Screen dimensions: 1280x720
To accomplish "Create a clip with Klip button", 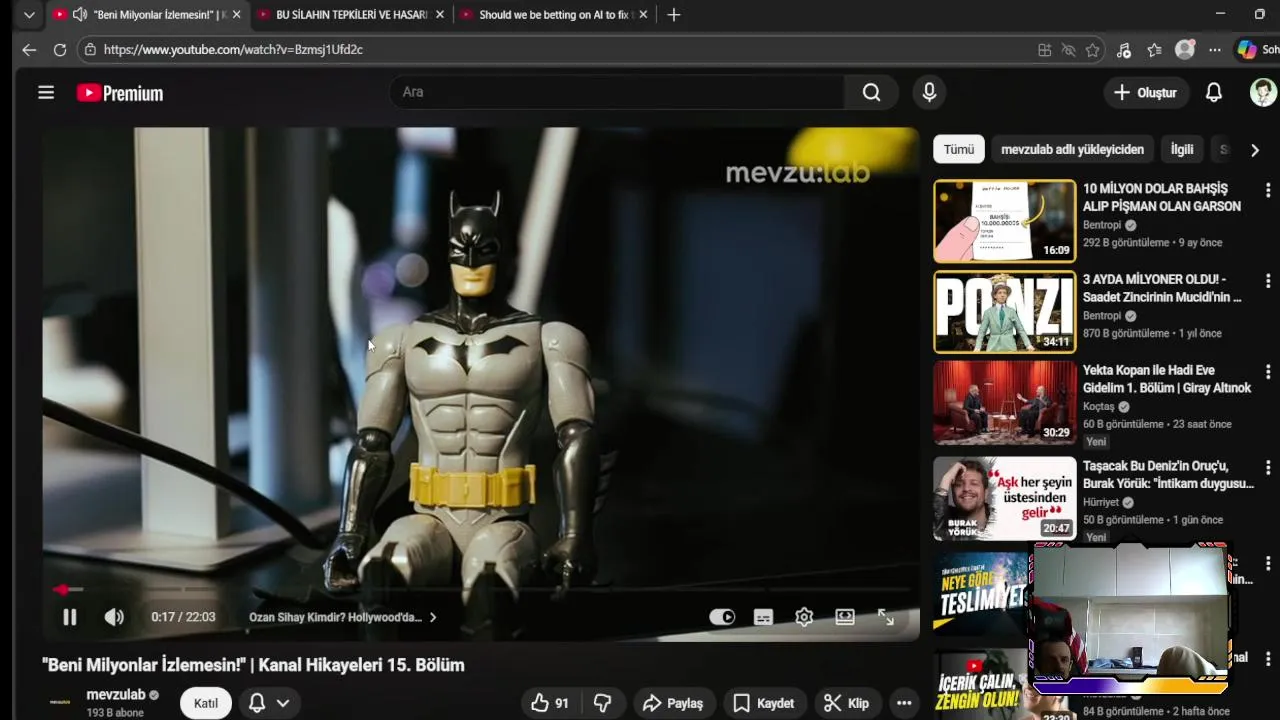I will pyautogui.click(x=846, y=703).
